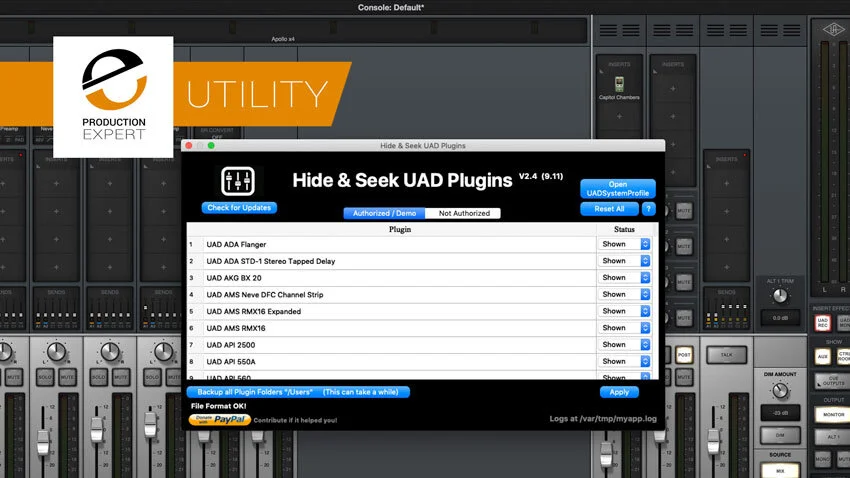Click the Production Expert logo
This screenshot has width=850, height=478.
113,96
